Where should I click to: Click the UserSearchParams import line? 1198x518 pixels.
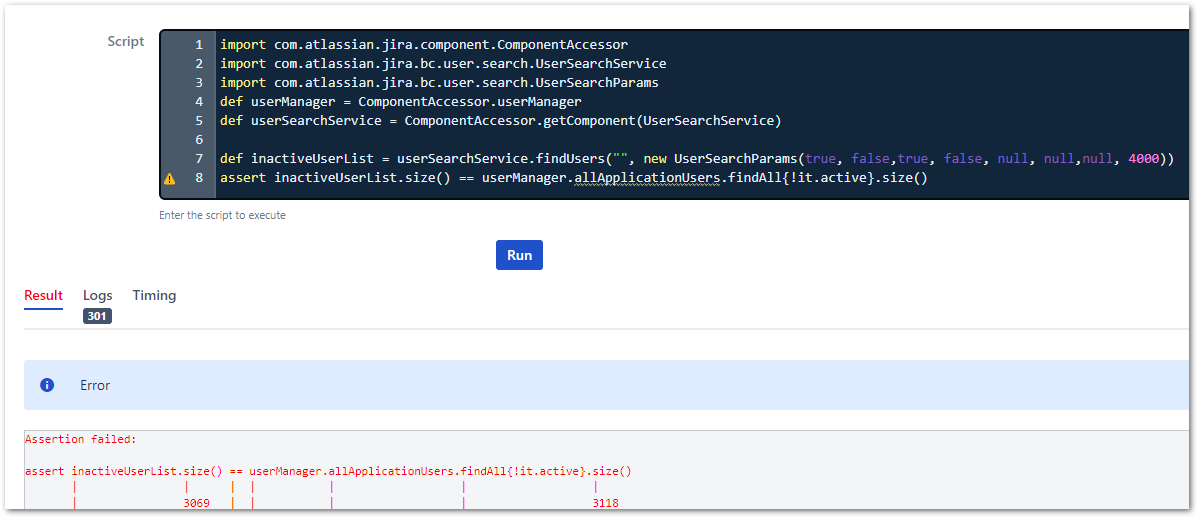[439, 83]
